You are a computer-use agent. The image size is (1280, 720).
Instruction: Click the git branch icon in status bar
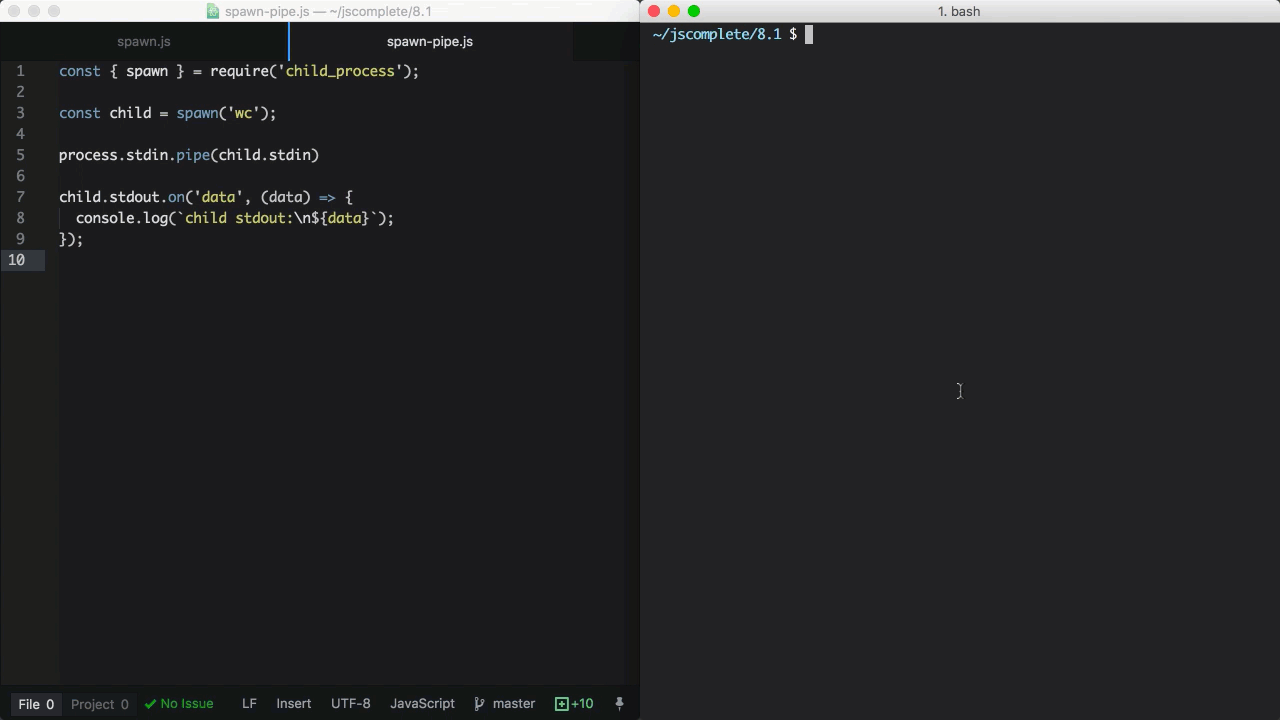coord(479,703)
